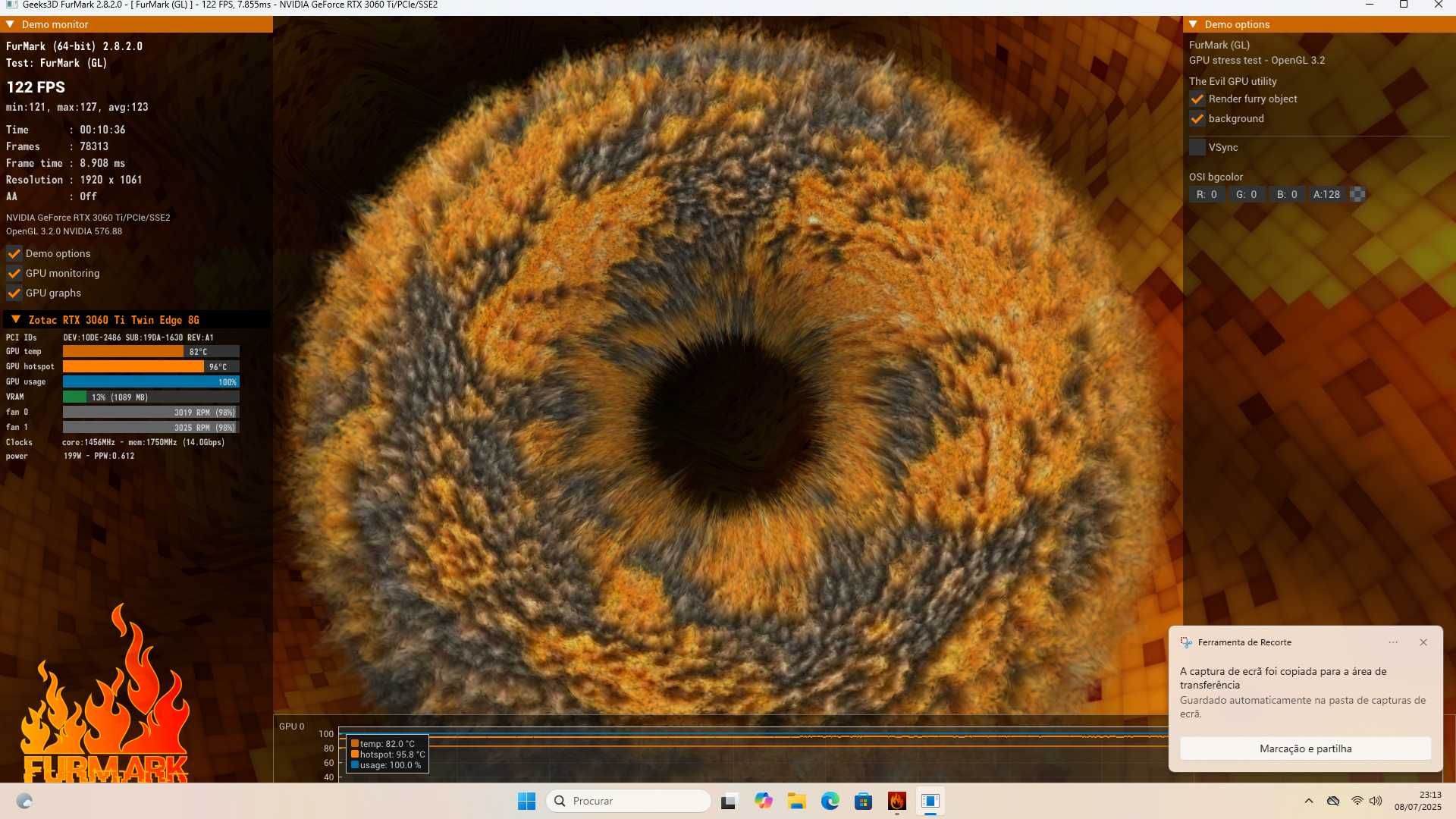Minimize the FurMark window

coord(1370,5)
